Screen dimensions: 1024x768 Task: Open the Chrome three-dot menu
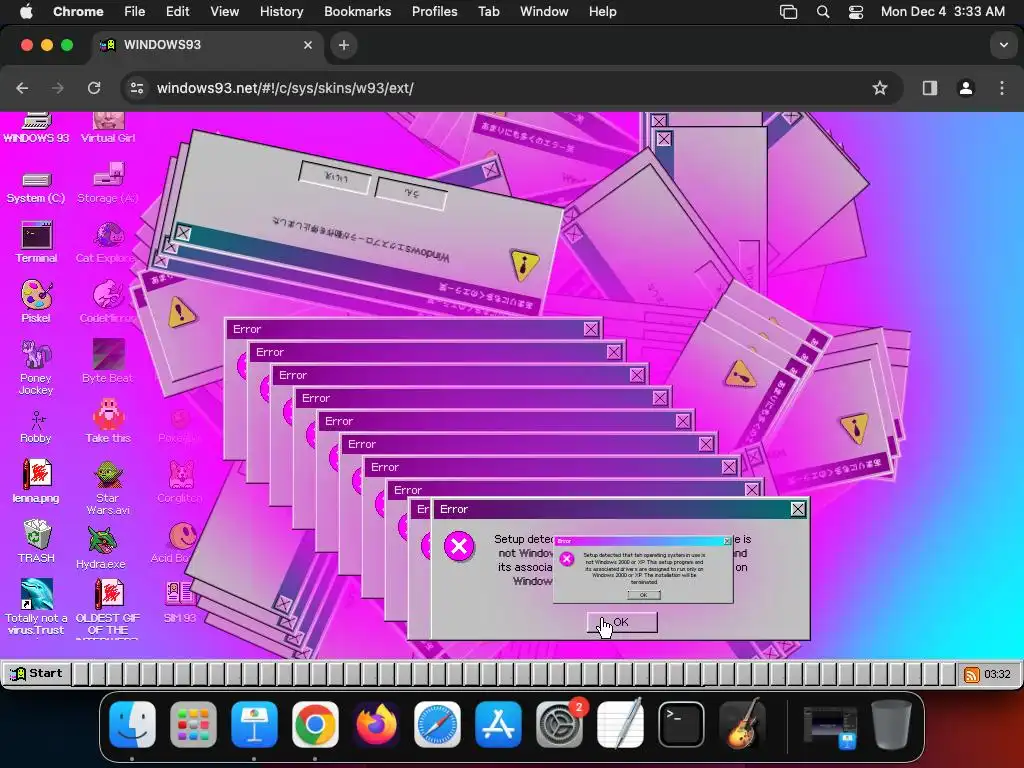click(1002, 88)
